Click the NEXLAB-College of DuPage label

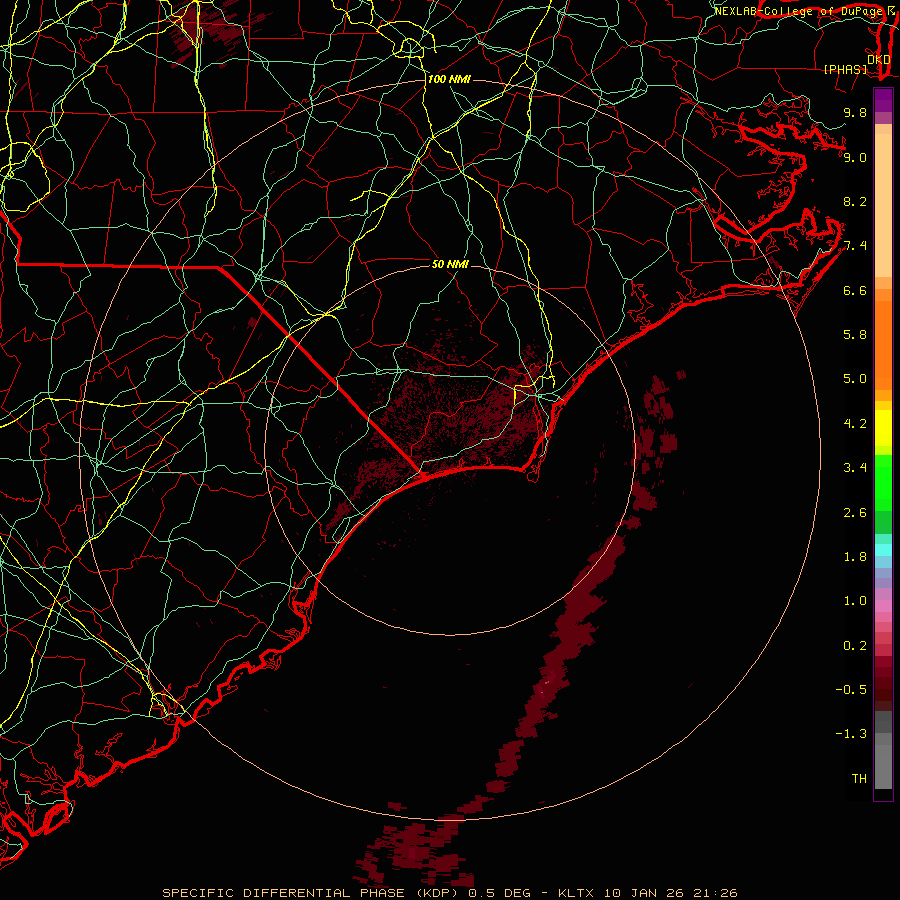[799, 11]
